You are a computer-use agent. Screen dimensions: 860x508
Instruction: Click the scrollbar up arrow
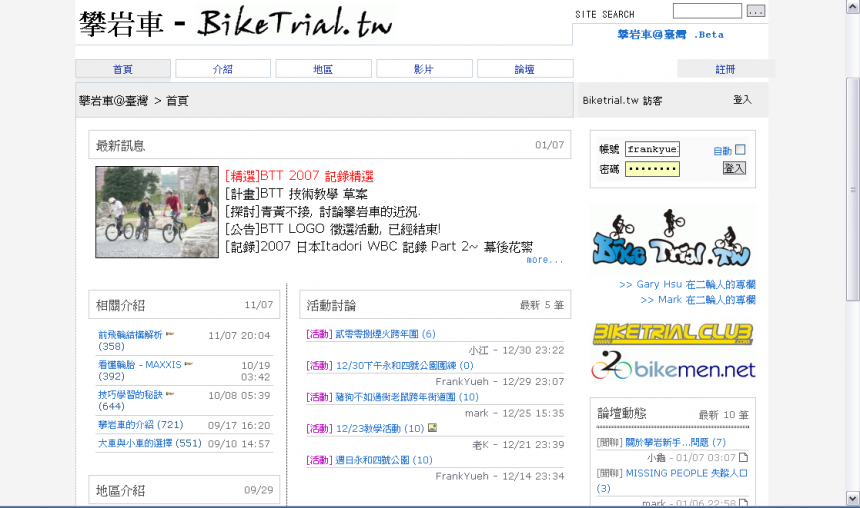(x=853, y=7)
